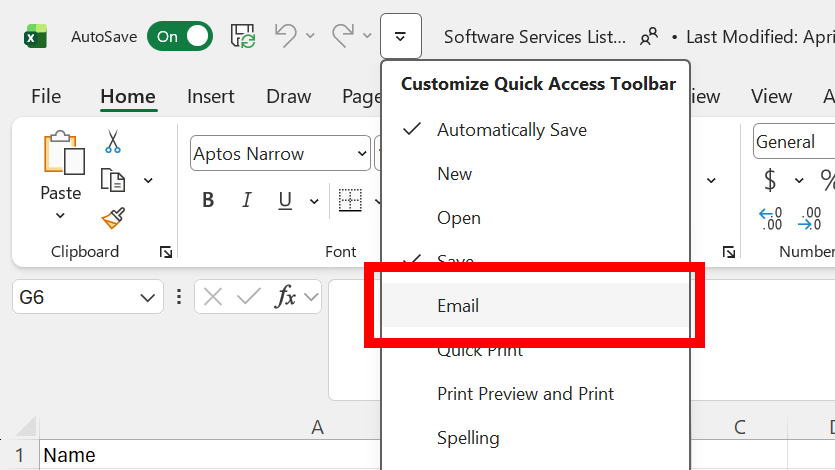Viewport: 835px width, 470px height.
Task: Select Print Preview and Print
Action: pos(536,394)
